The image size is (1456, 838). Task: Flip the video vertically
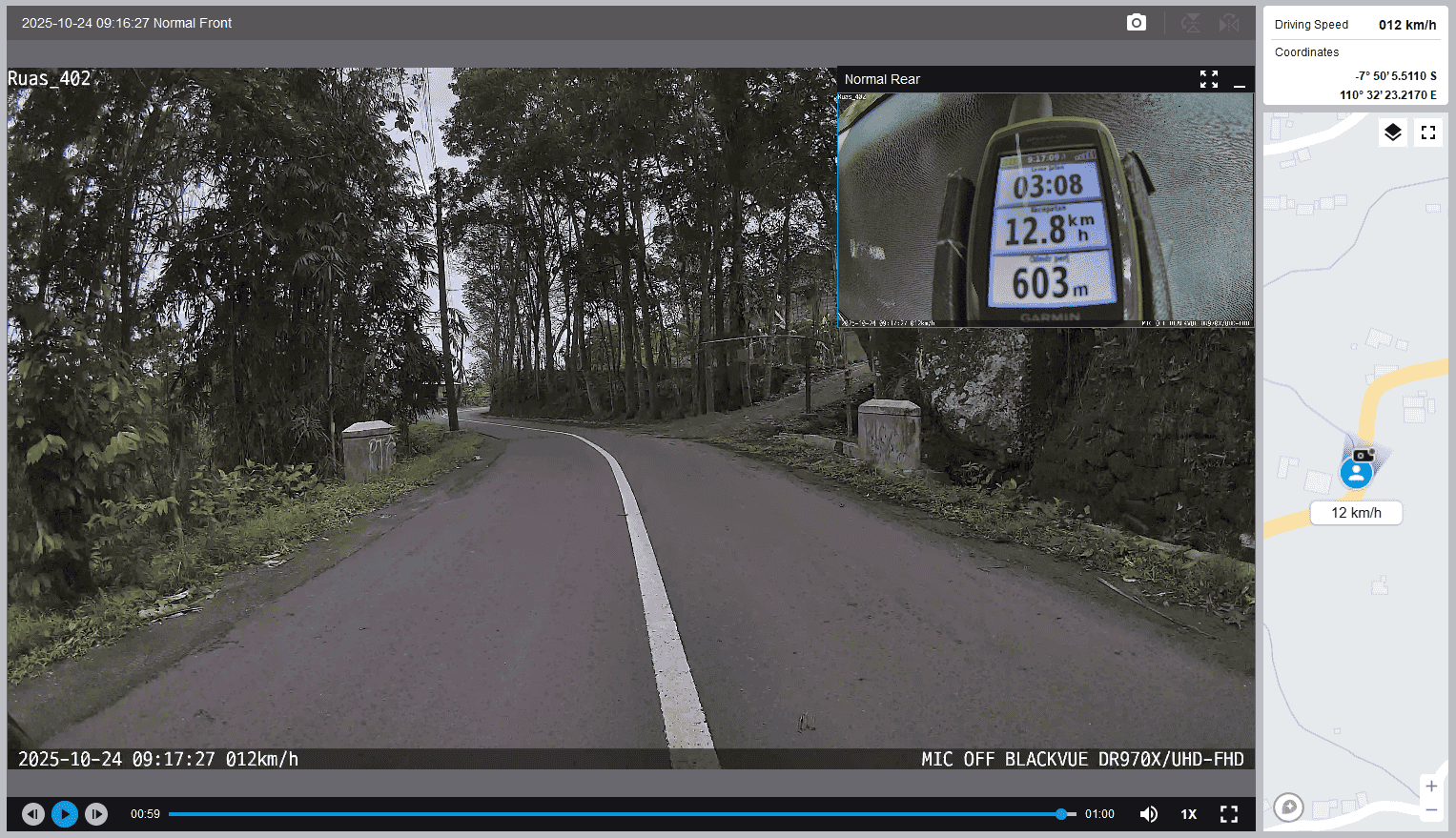click(1191, 23)
